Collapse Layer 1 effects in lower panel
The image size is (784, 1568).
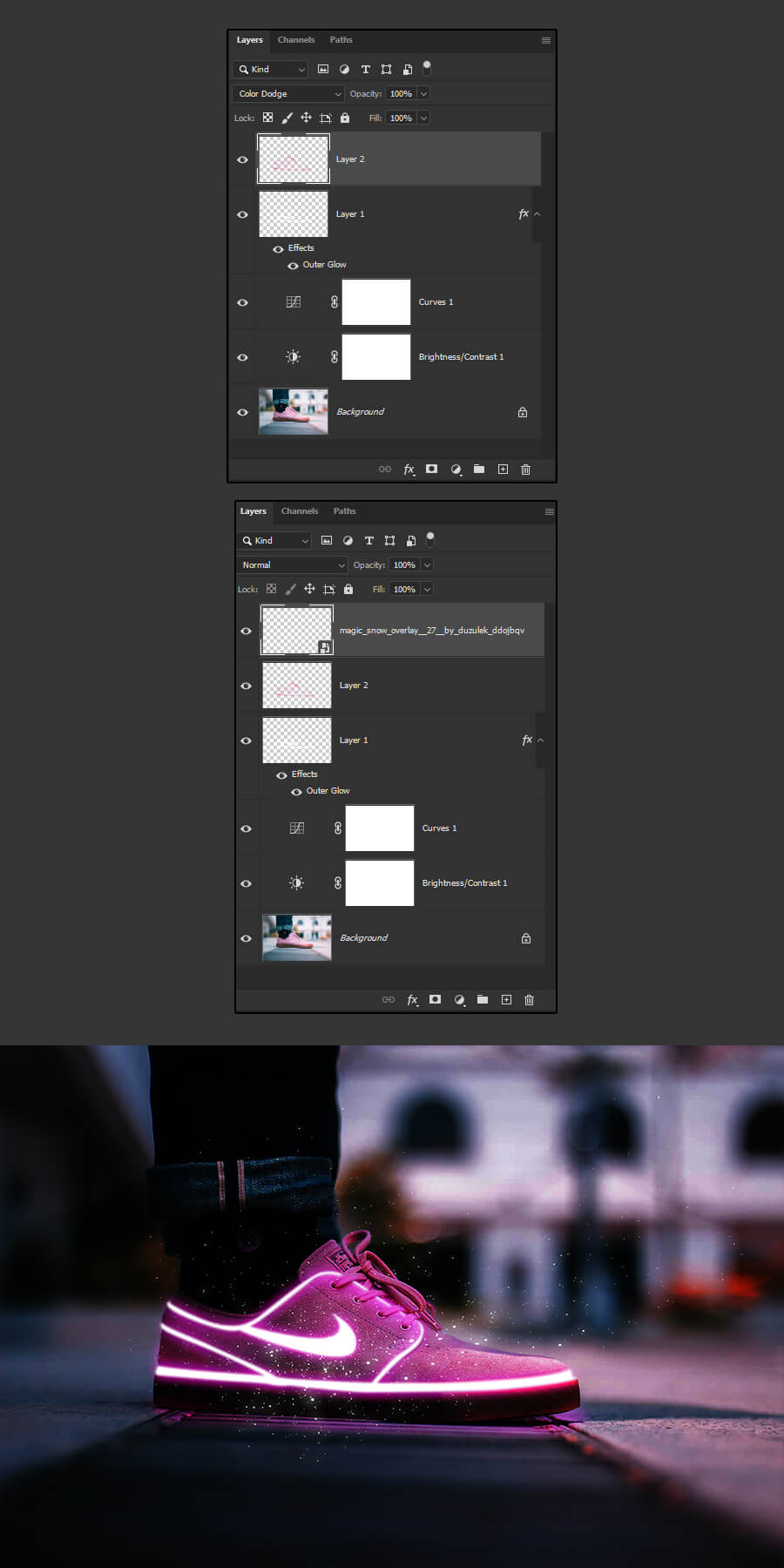click(540, 740)
